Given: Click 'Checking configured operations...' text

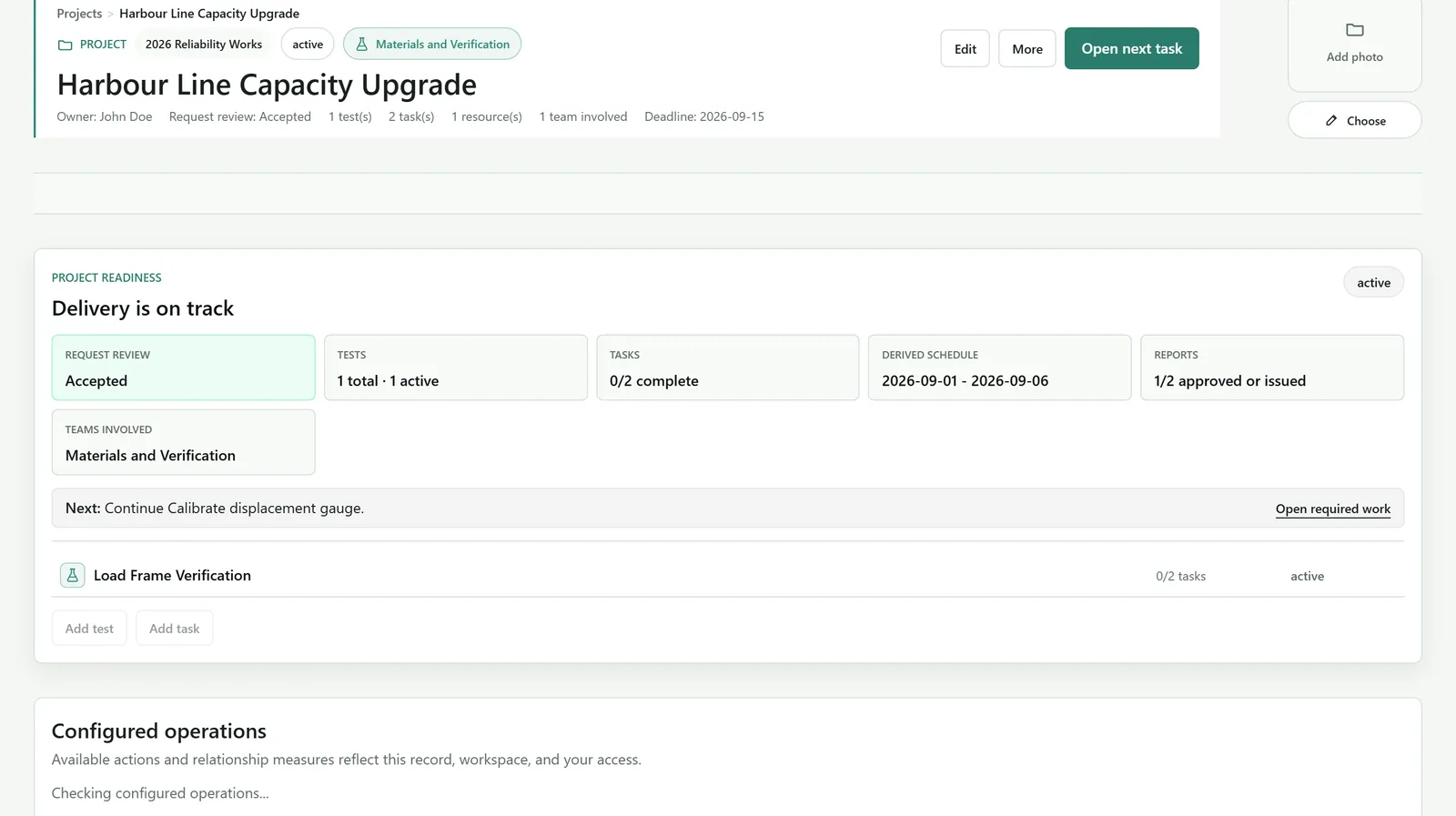Looking at the screenshot, I should tap(160, 793).
